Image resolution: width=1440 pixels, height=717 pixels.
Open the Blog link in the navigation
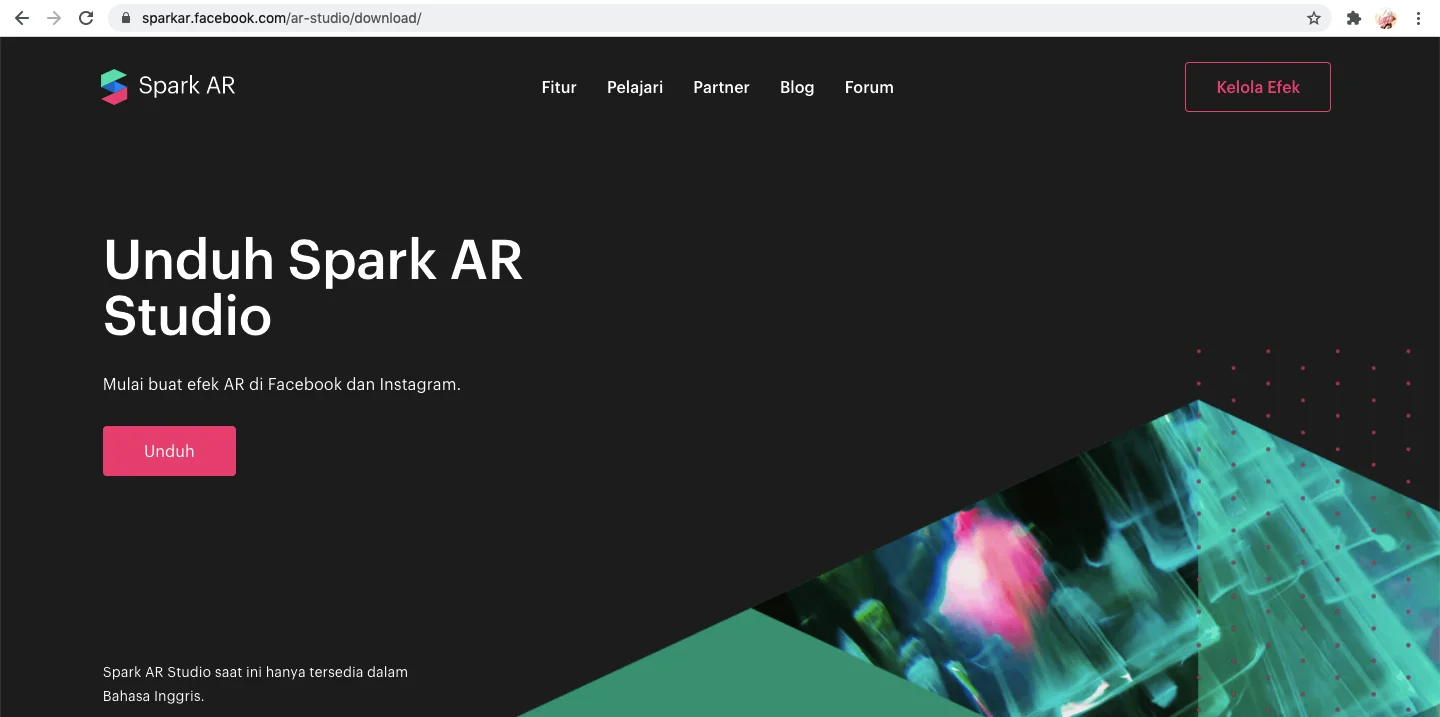797,87
